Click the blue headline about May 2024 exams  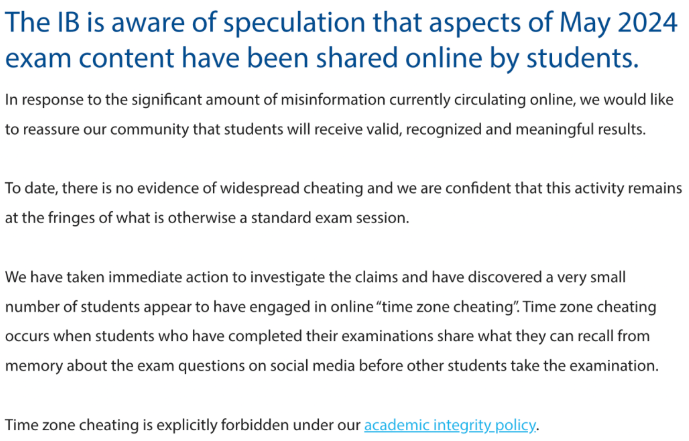pos(341,40)
